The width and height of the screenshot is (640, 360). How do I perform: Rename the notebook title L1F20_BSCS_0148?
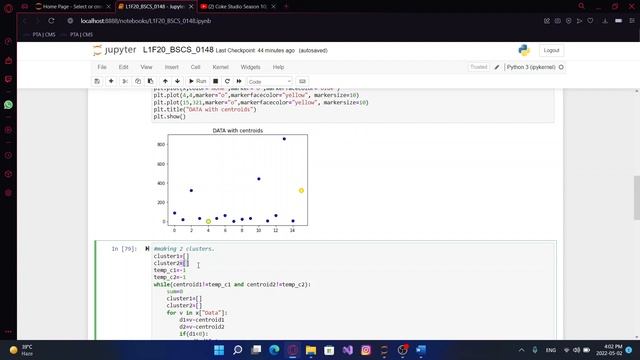178,50
